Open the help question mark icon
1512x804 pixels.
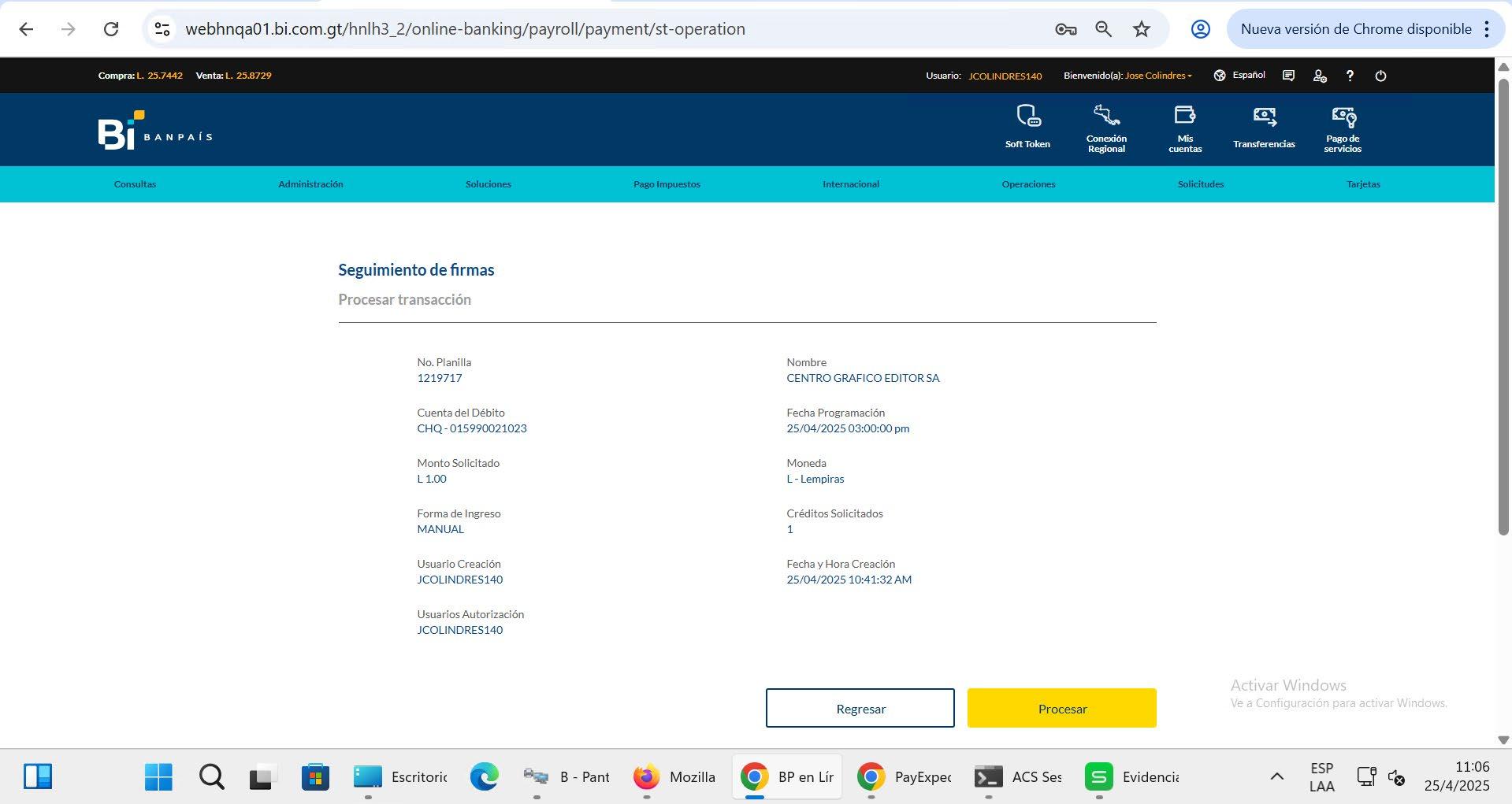tap(1350, 76)
